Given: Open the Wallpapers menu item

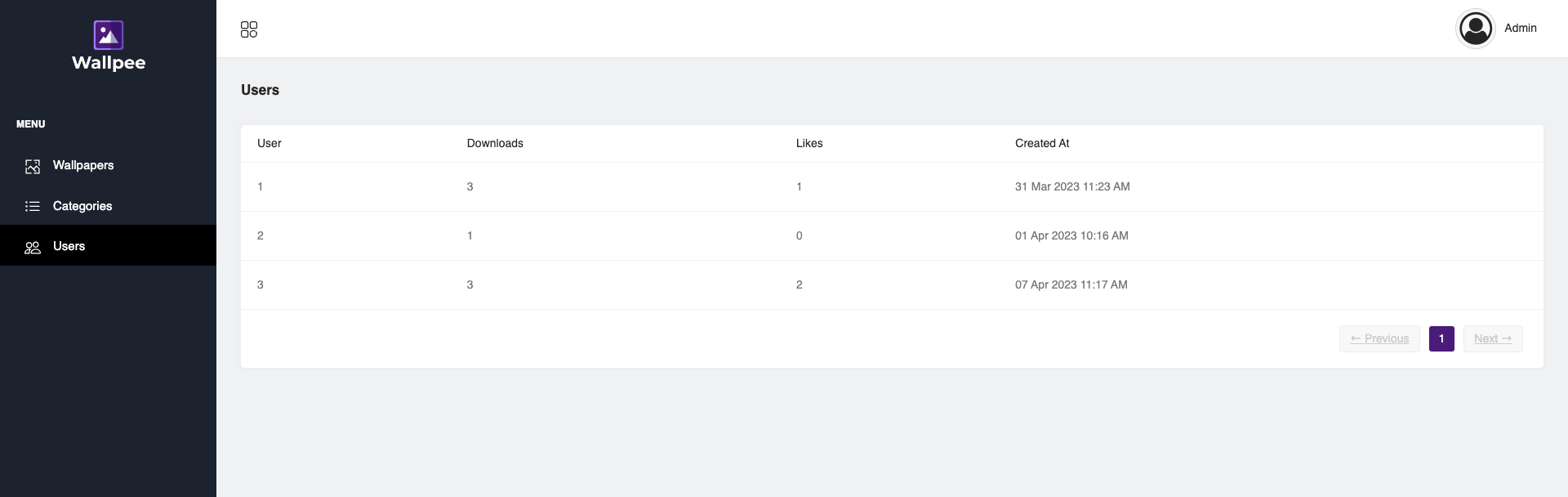Looking at the screenshot, I should click(83, 165).
